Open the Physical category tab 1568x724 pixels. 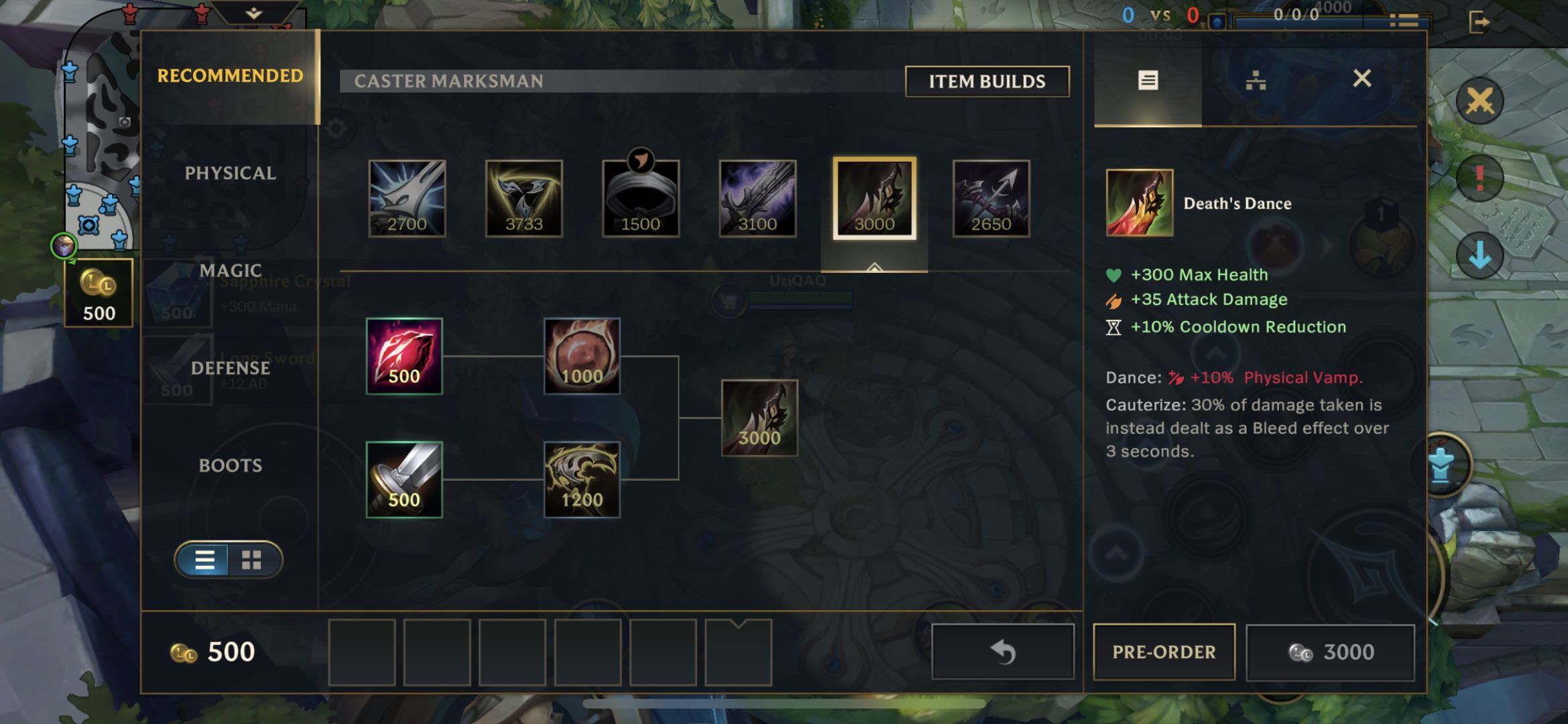230,173
